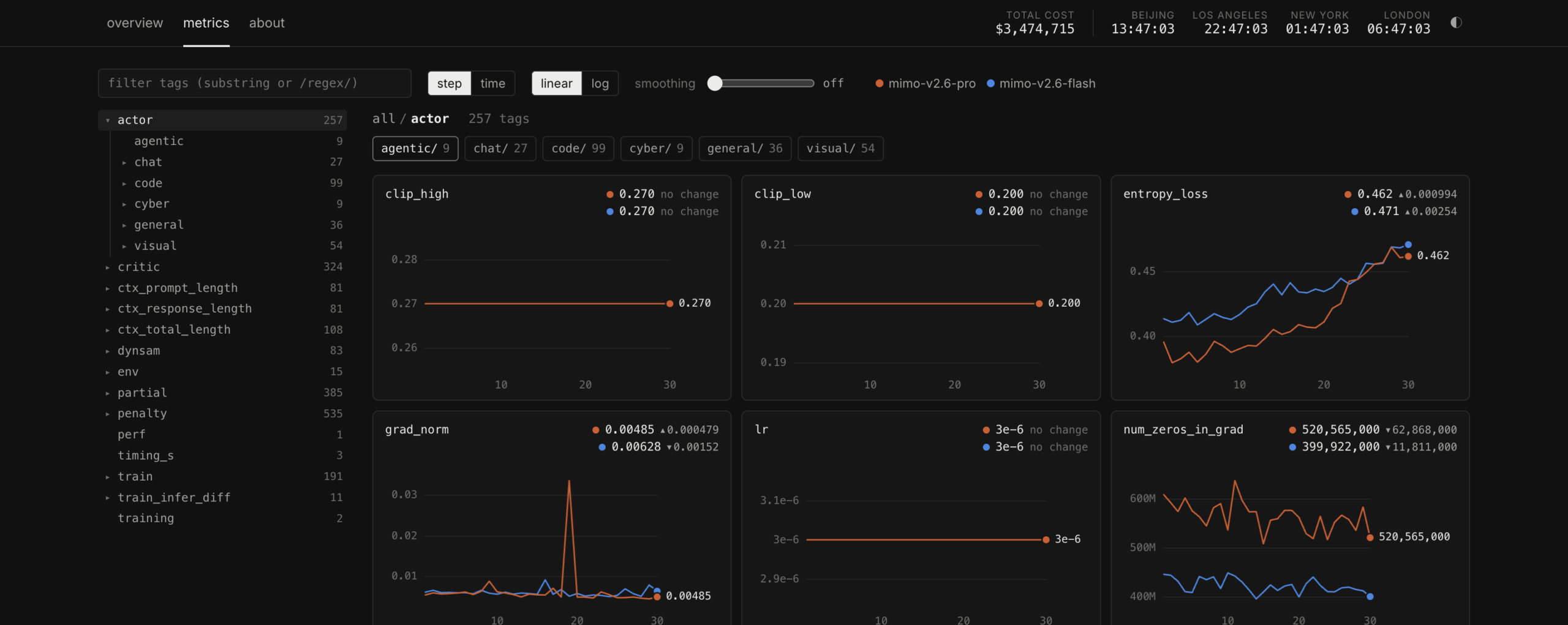Screen dimensions: 1568x625
Task: Expand the penalty node
Action: click(108, 414)
